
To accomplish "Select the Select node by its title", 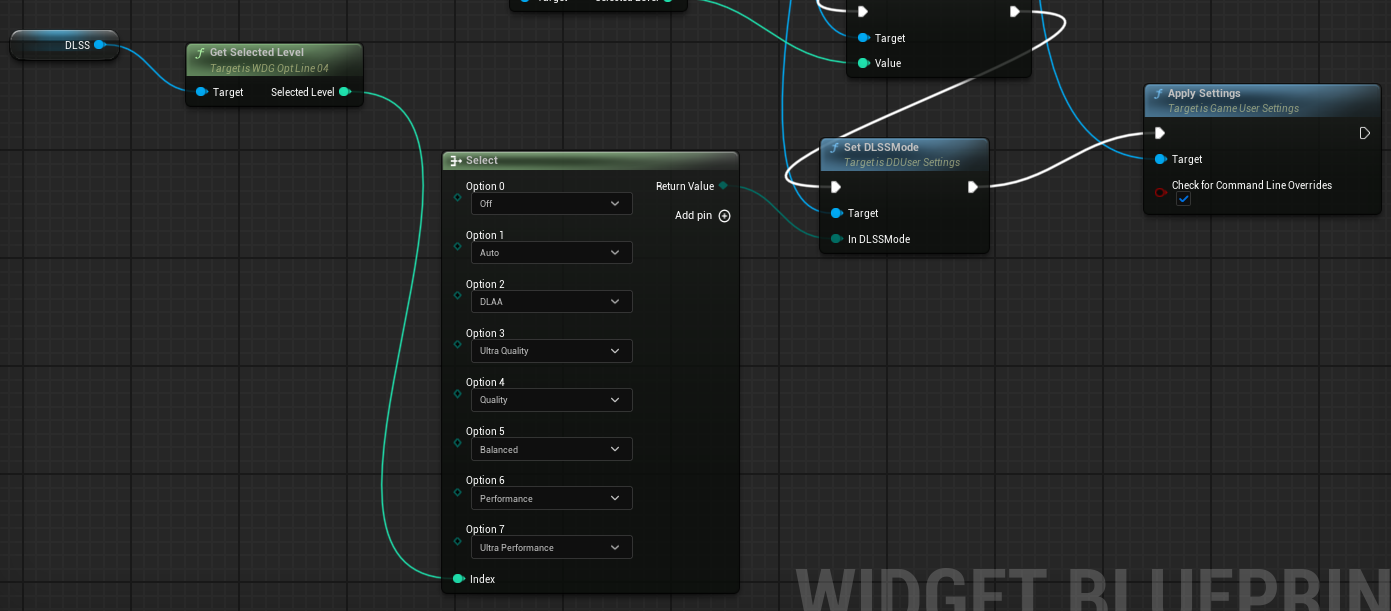I will tap(482, 161).
